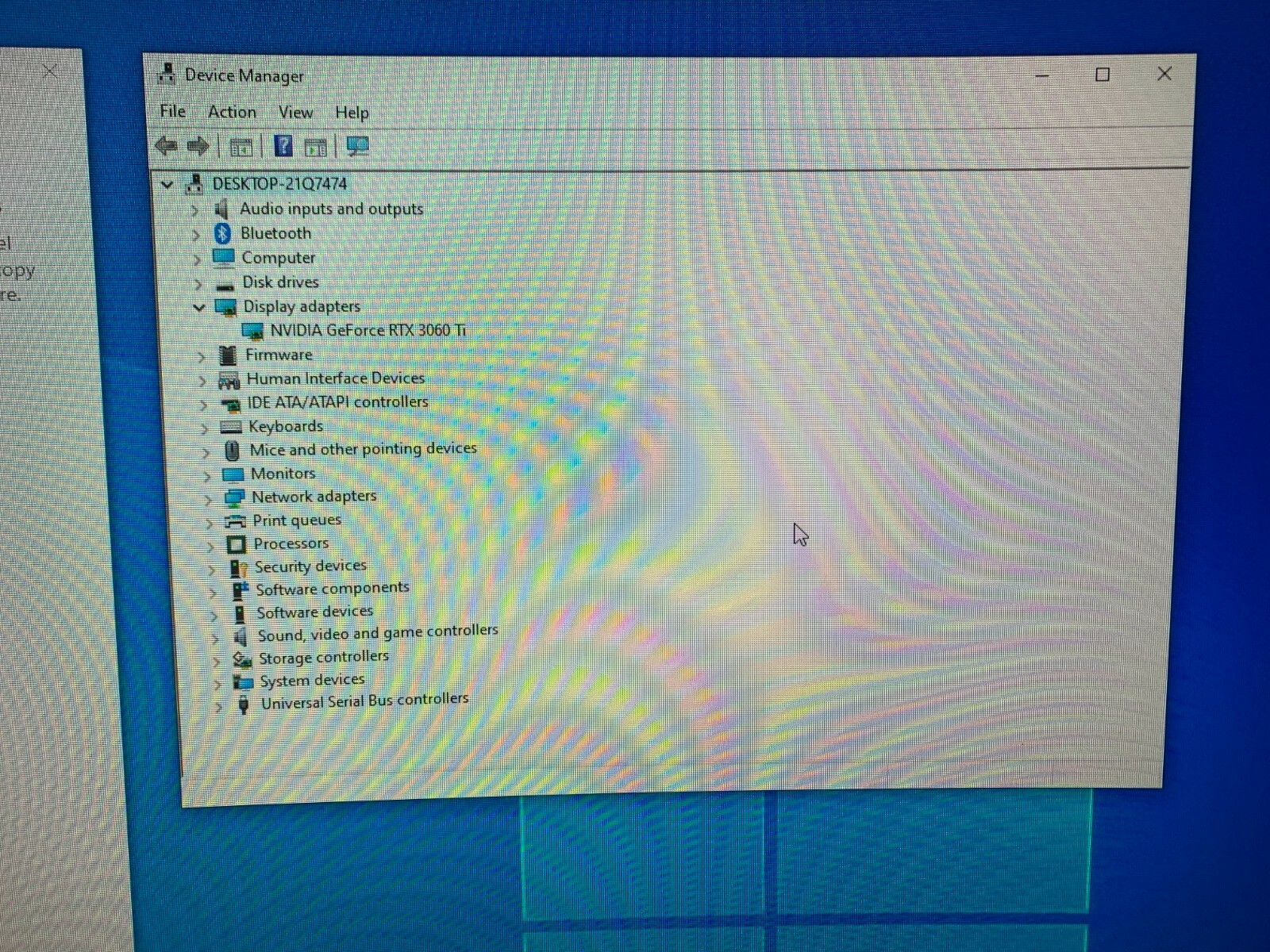Click the Human Interface Devices icon
The width and height of the screenshot is (1270, 952).
click(x=229, y=380)
